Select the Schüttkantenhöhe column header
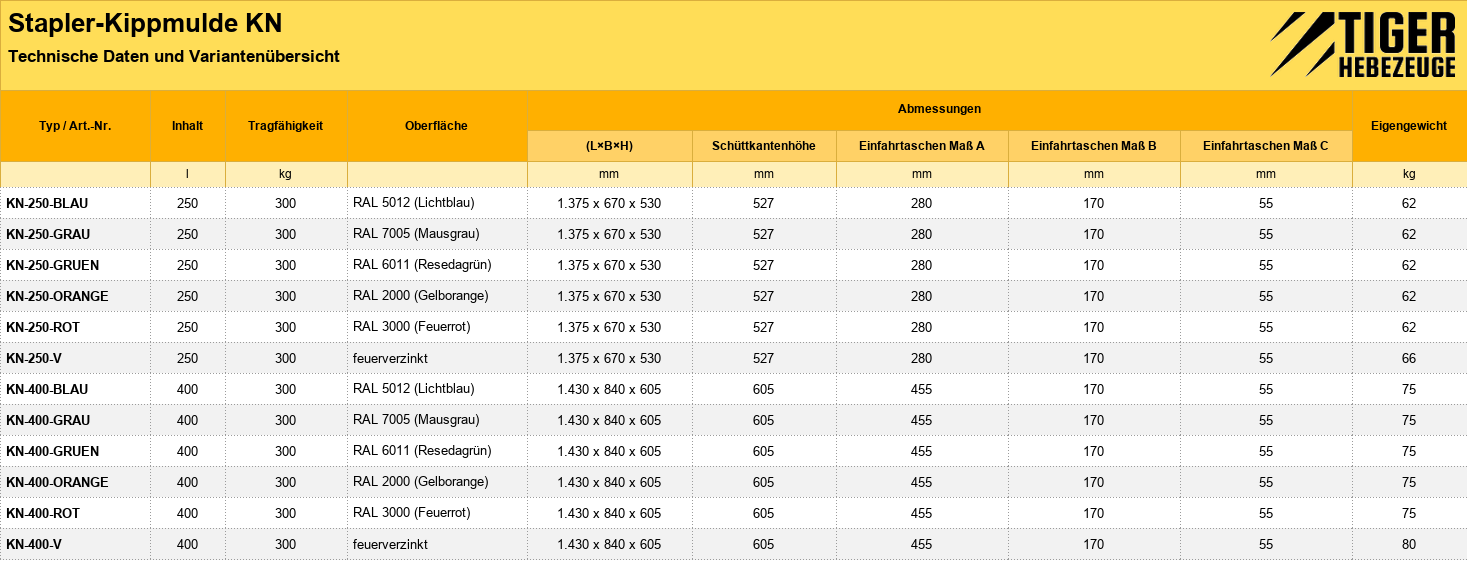The image size is (1467, 567). pyautogui.click(x=764, y=146)
